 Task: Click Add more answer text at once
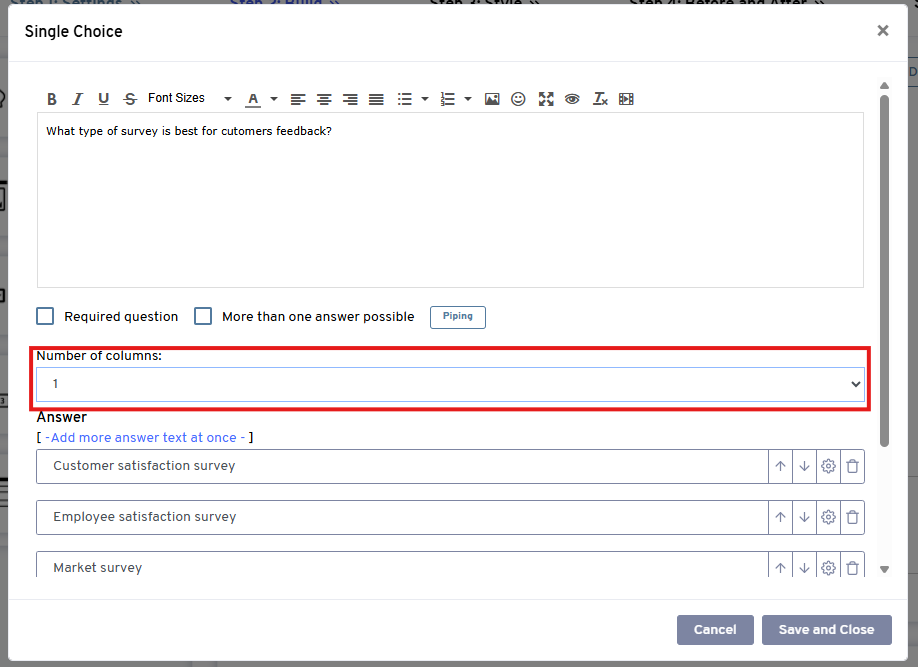[144, 438]
